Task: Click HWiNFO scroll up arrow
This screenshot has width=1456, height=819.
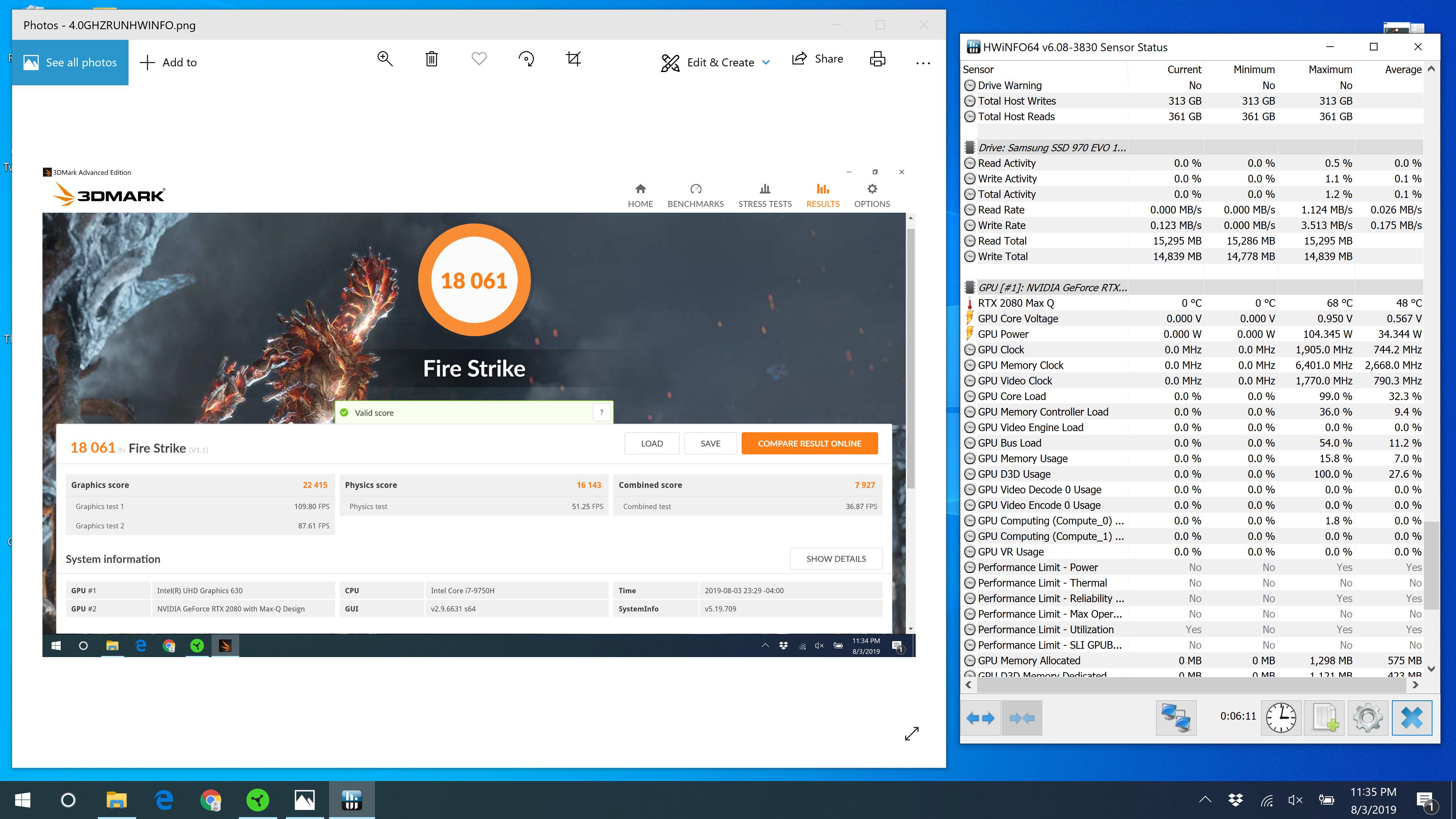Action: pyautogui.click(x=1431, y=69)
